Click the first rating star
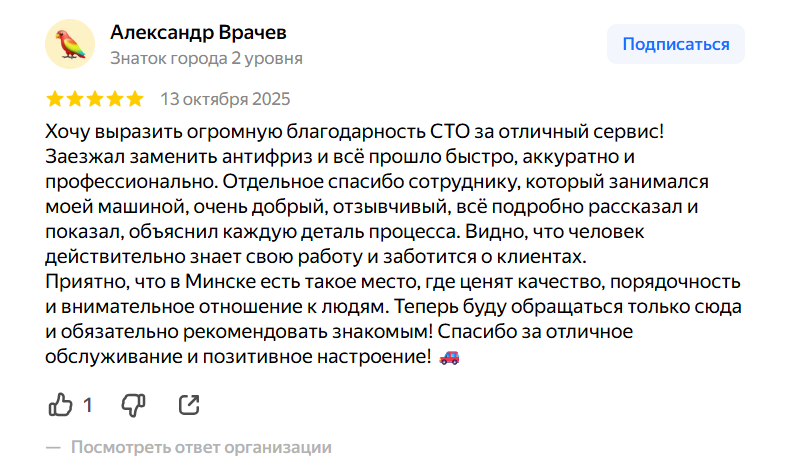The image size is (806, 472). pos(55,99)
